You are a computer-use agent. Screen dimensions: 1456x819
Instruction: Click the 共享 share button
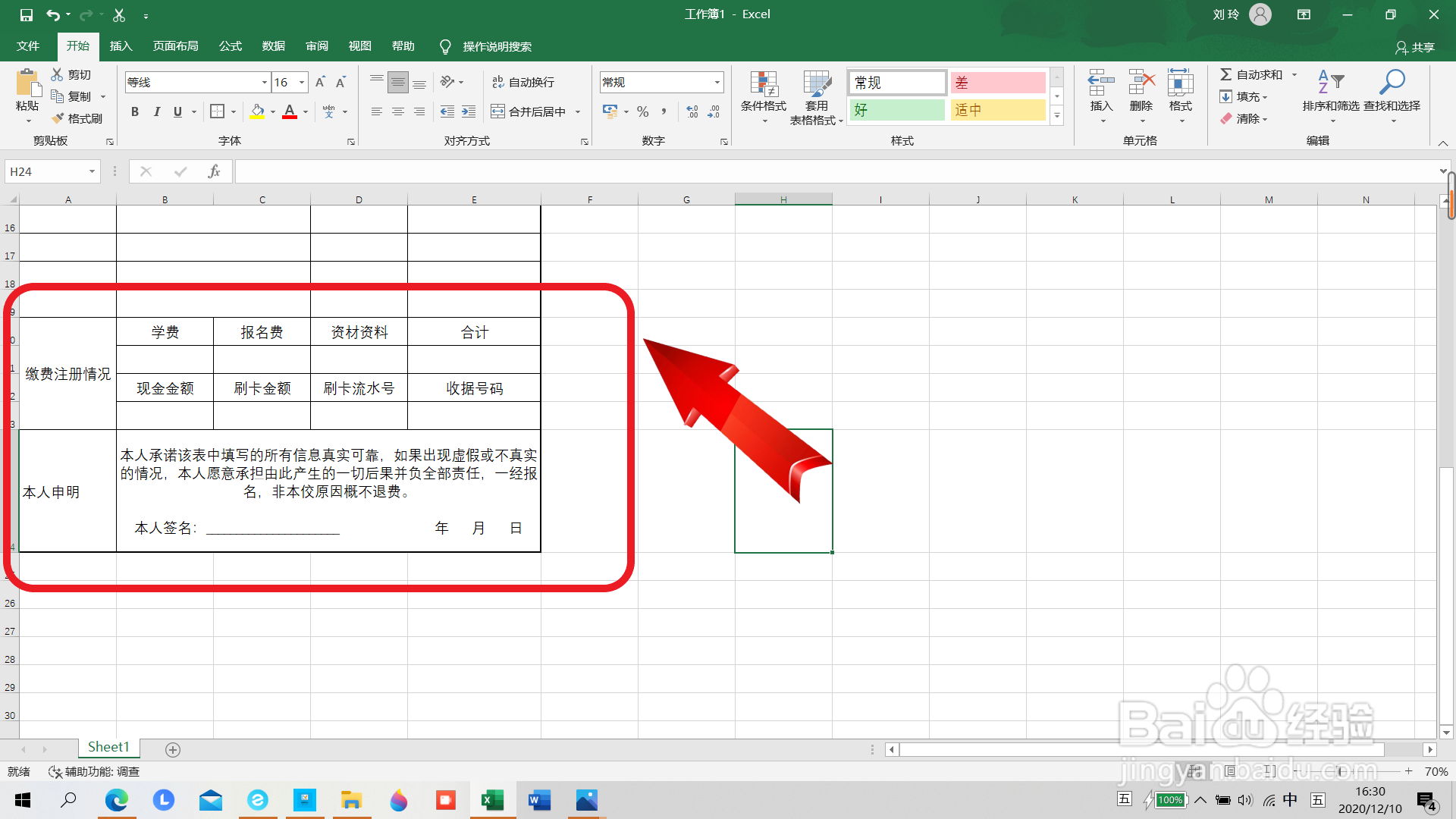pyautogui.click(x=1415, y=47)
